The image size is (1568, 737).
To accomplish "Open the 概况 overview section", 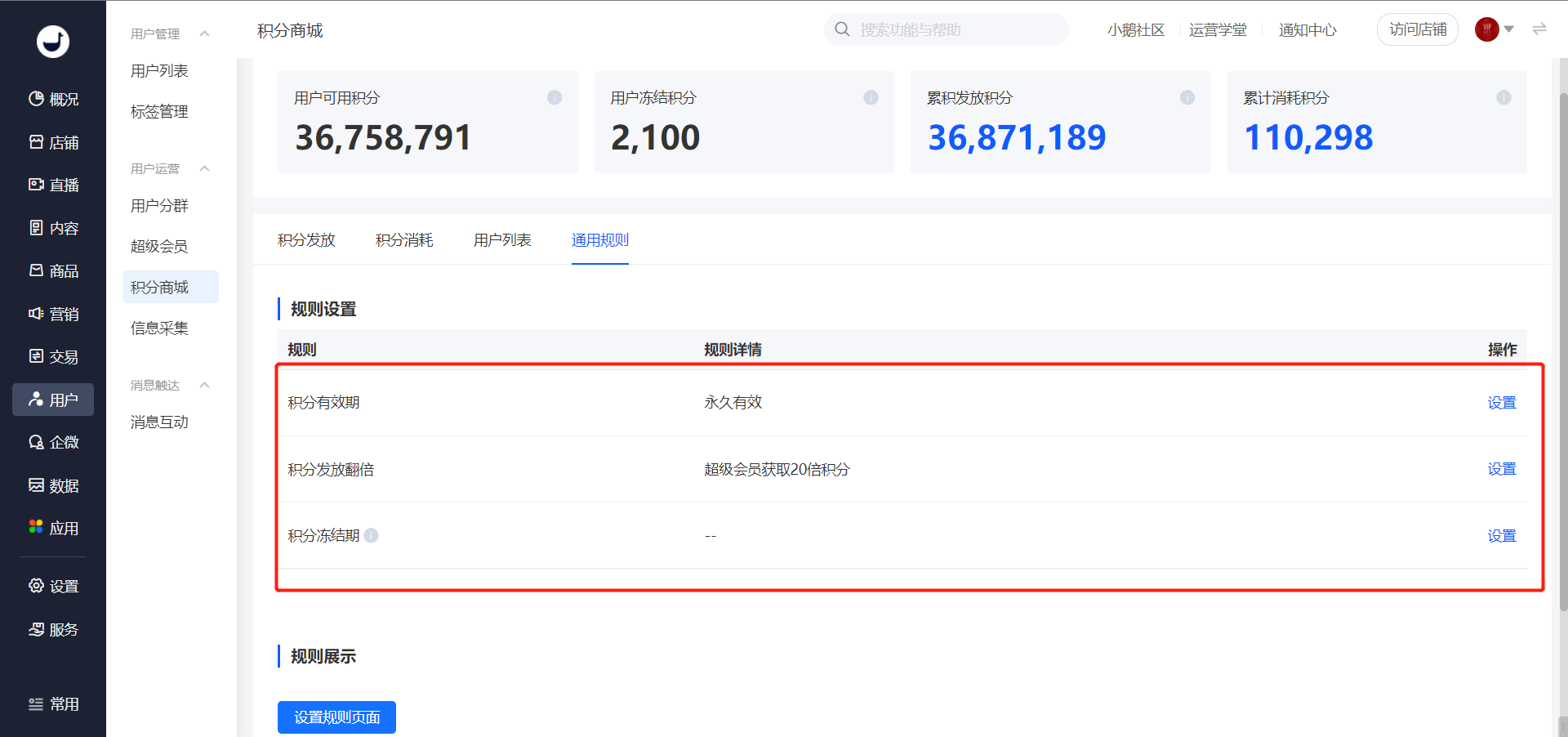I will coord(53,99).
